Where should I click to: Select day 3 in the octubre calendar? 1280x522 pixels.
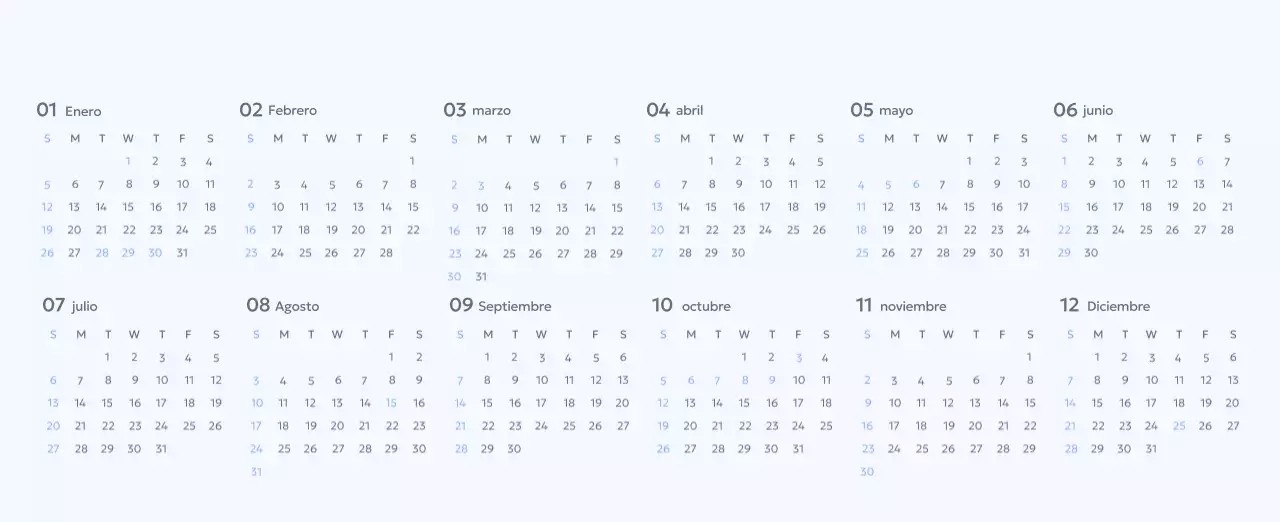[798, 357]
